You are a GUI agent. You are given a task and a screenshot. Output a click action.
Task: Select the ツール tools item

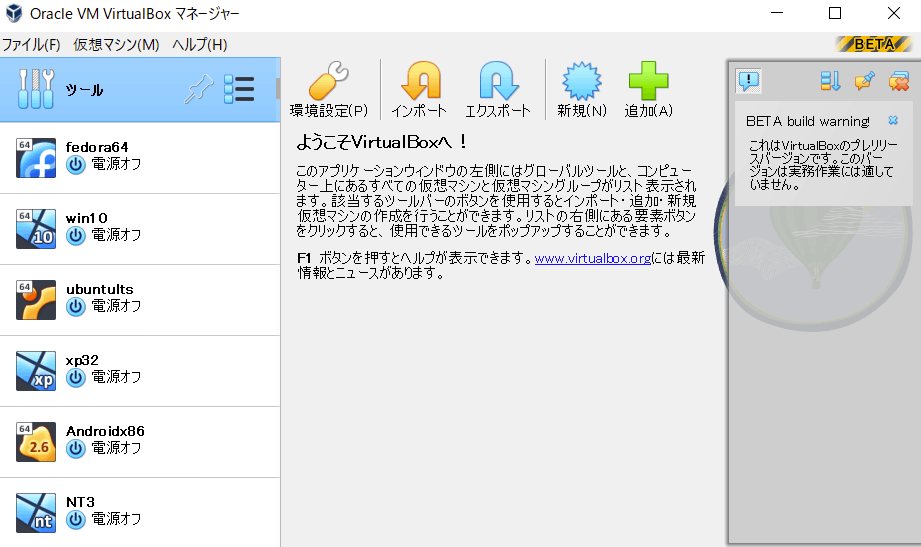[140, 90]
